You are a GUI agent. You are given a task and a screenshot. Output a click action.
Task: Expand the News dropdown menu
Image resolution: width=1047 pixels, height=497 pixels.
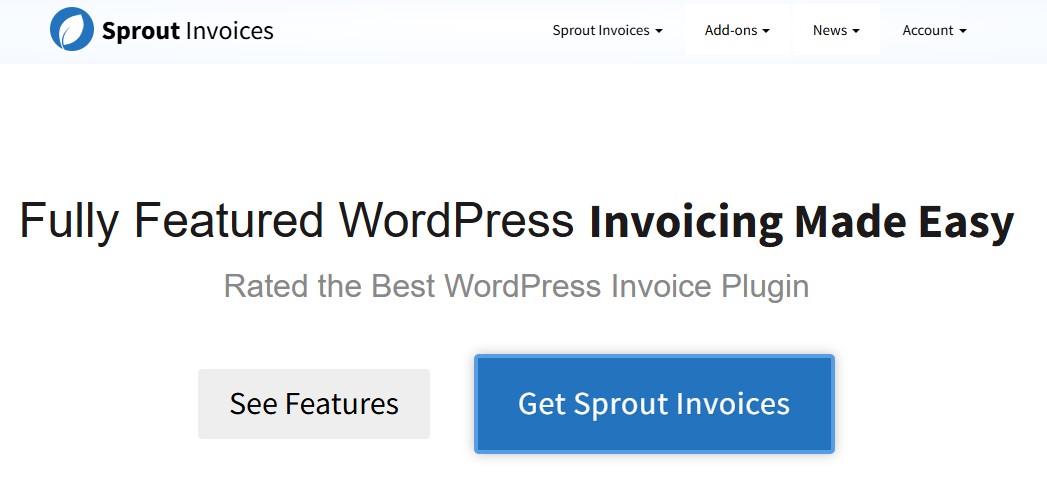tap(836, 30)
